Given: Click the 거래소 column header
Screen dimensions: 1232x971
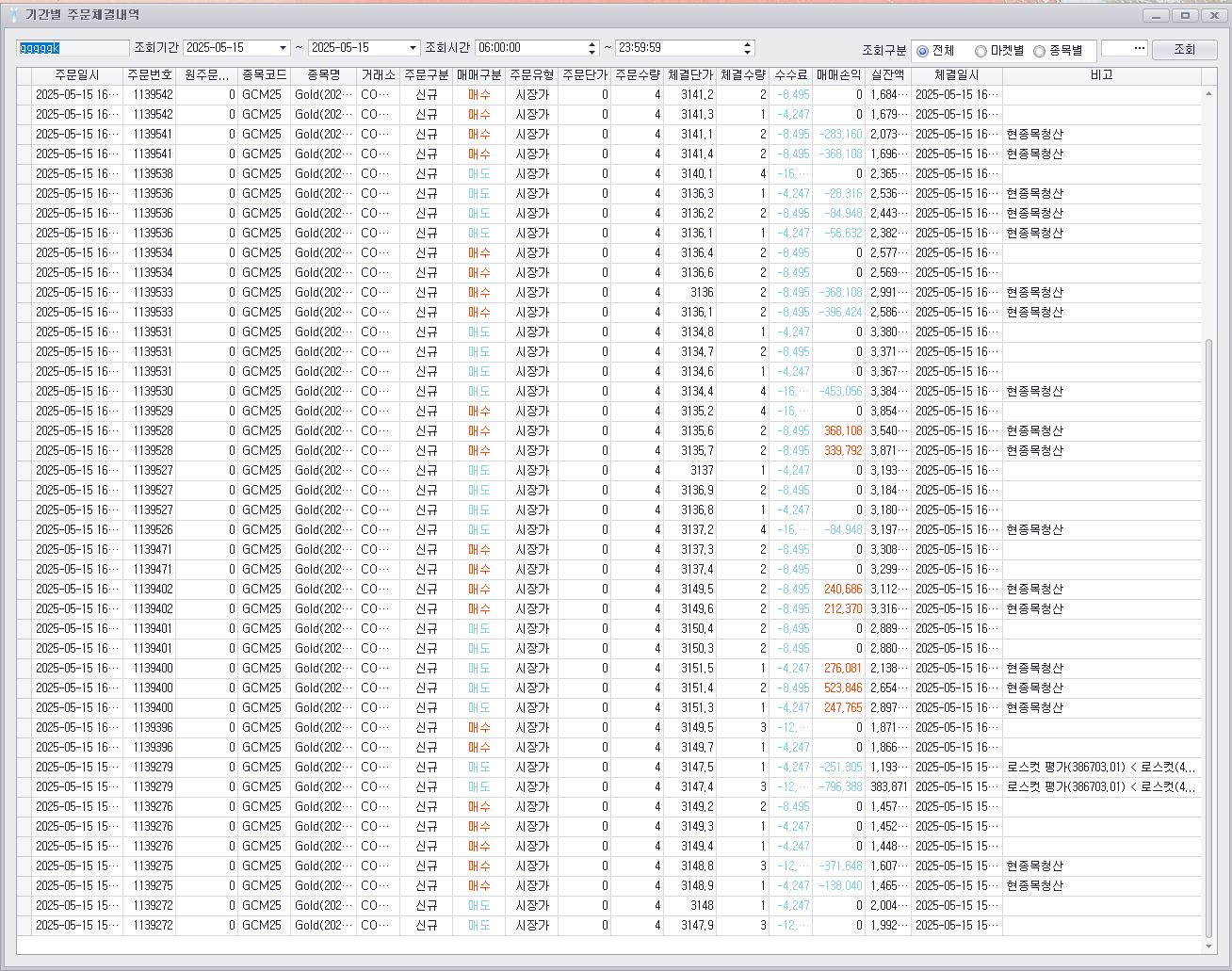Looking at the screenshot, I should [379, 75].
